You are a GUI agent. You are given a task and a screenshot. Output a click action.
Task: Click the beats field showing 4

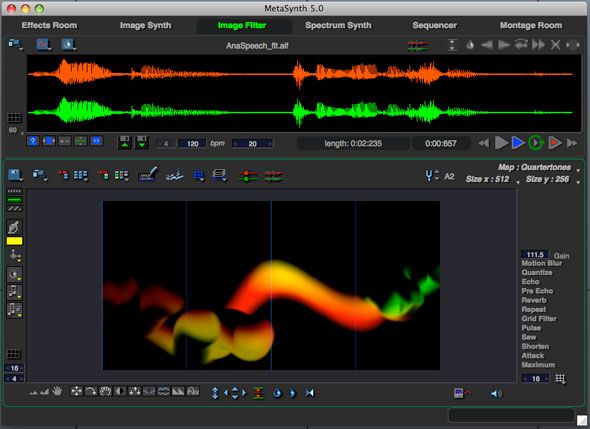pyautogui.click(x=166, y=143)
